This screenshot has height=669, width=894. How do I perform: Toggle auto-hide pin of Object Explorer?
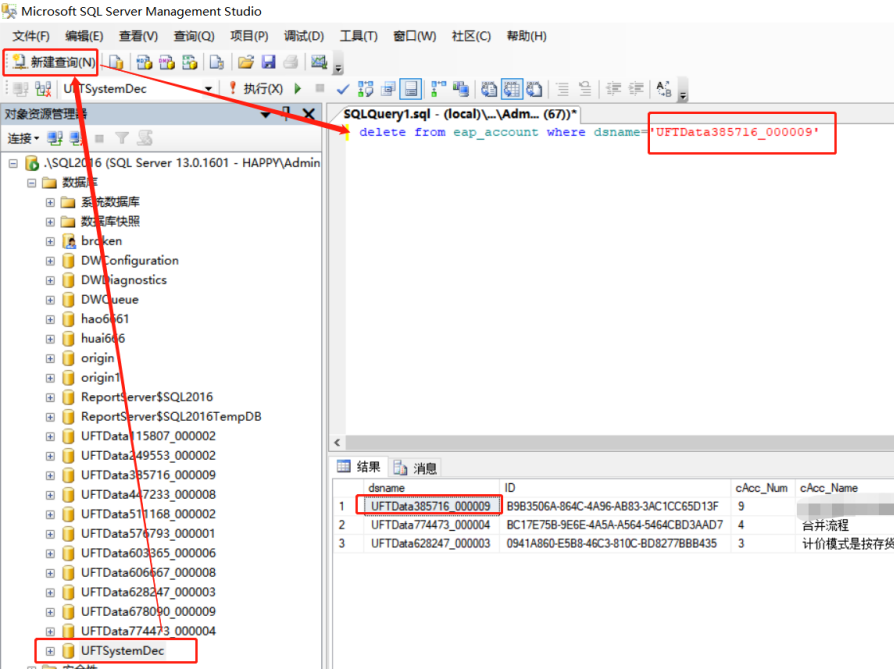(x=286, y=113)
